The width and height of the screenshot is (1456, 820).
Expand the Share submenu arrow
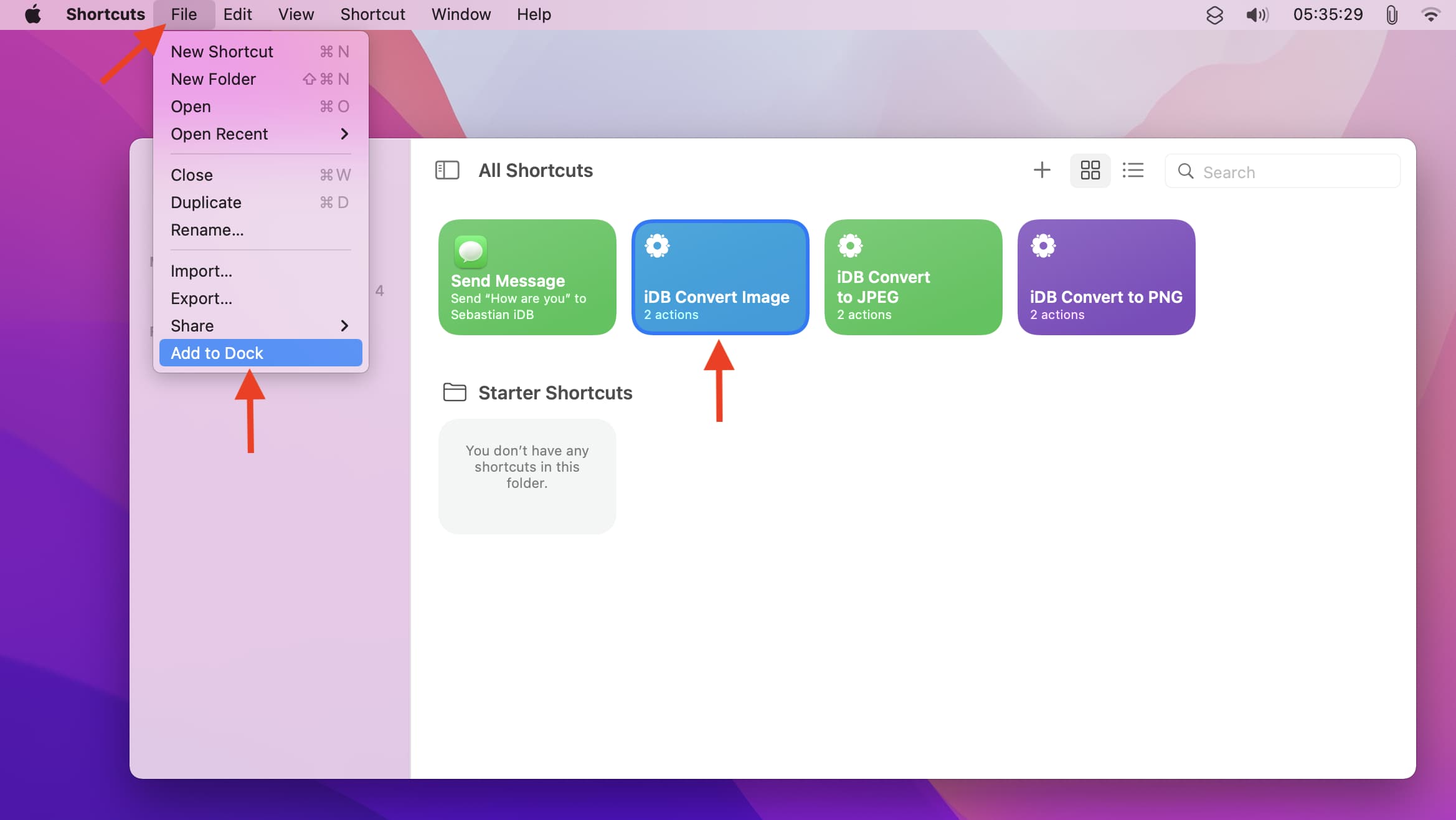point(343,325)
